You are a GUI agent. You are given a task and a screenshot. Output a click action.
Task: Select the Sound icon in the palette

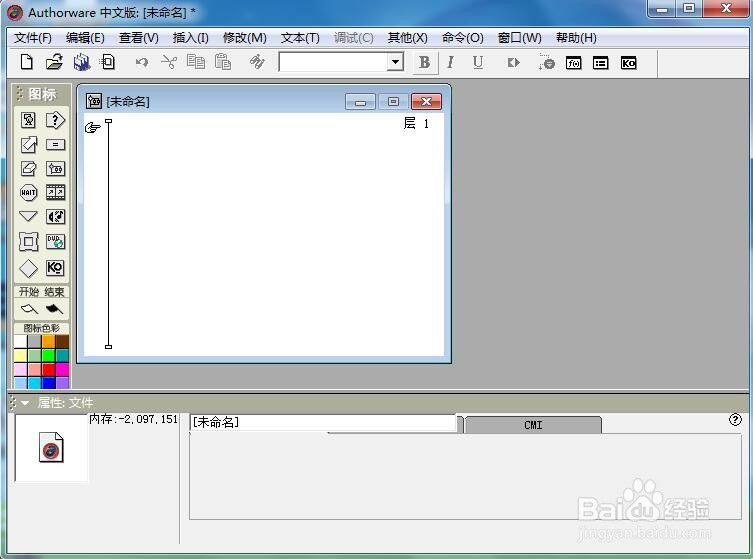(x=55, y=217)
